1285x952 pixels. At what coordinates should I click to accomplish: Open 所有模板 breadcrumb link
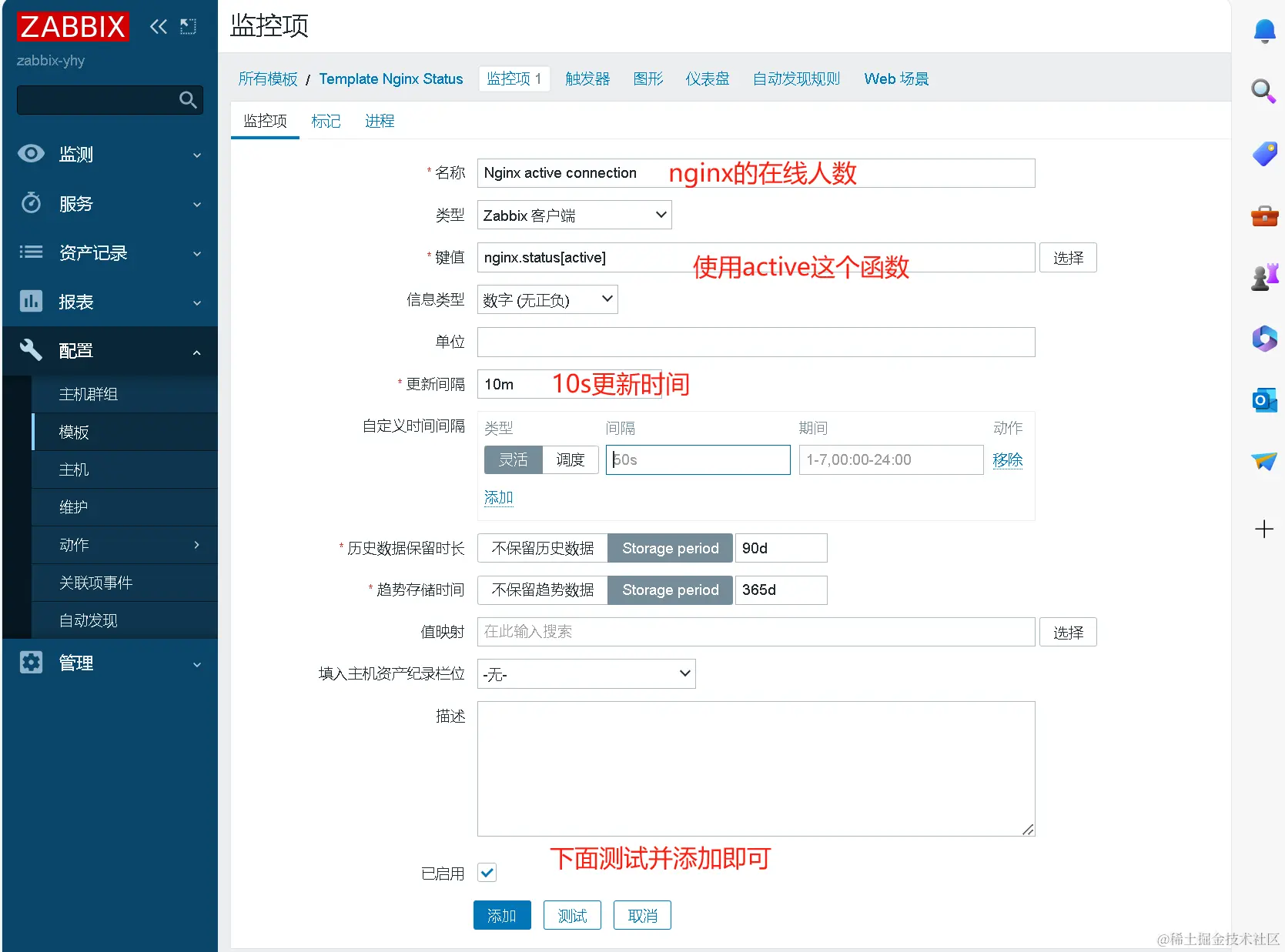coord(268,78)
